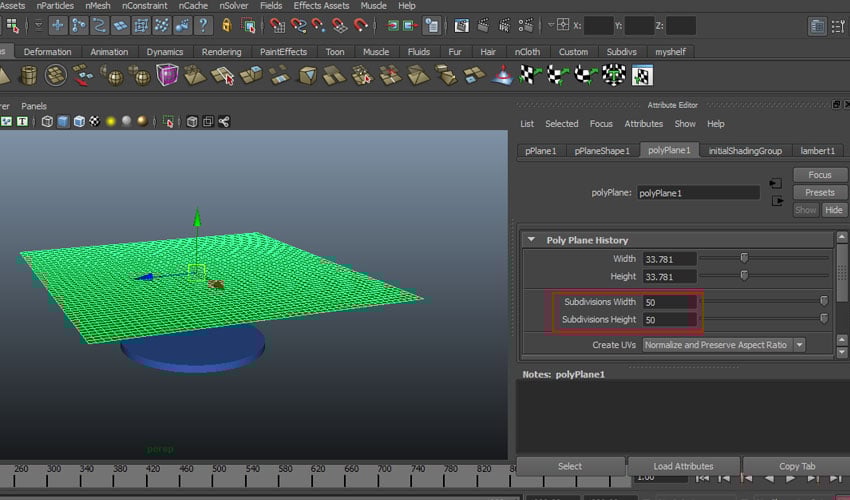Switch to the pPlaneShape1 tab
The image size is (850, 500).
(601, 151)
